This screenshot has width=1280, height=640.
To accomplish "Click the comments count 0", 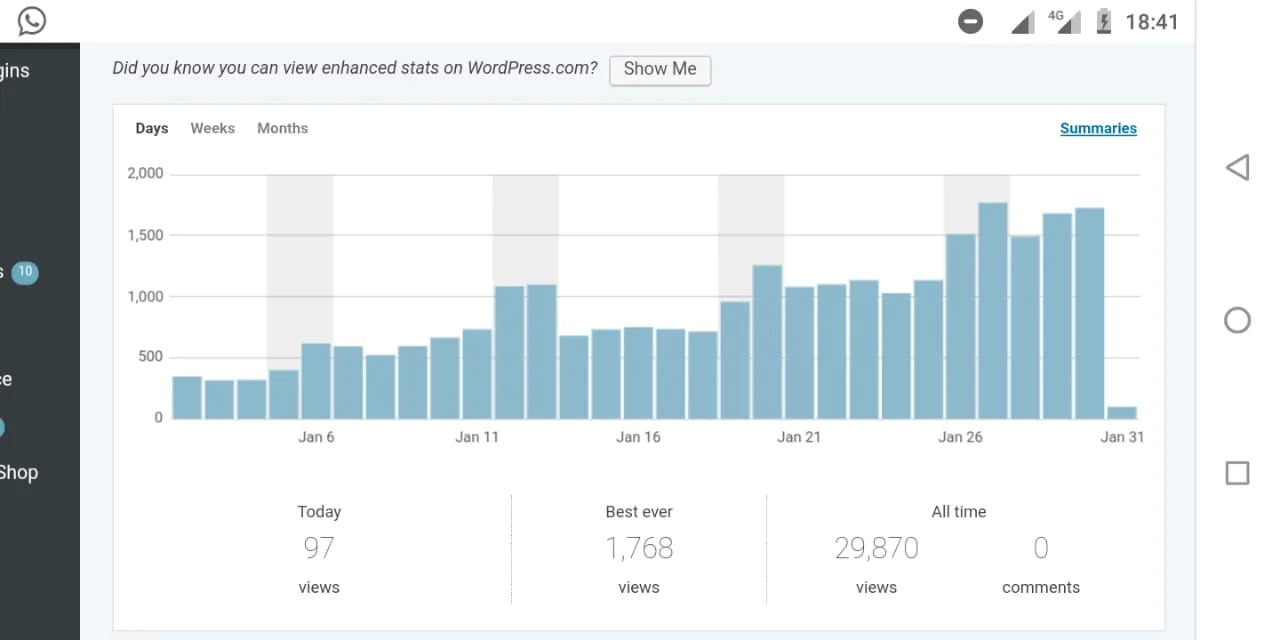I will tap(1041, 548).
